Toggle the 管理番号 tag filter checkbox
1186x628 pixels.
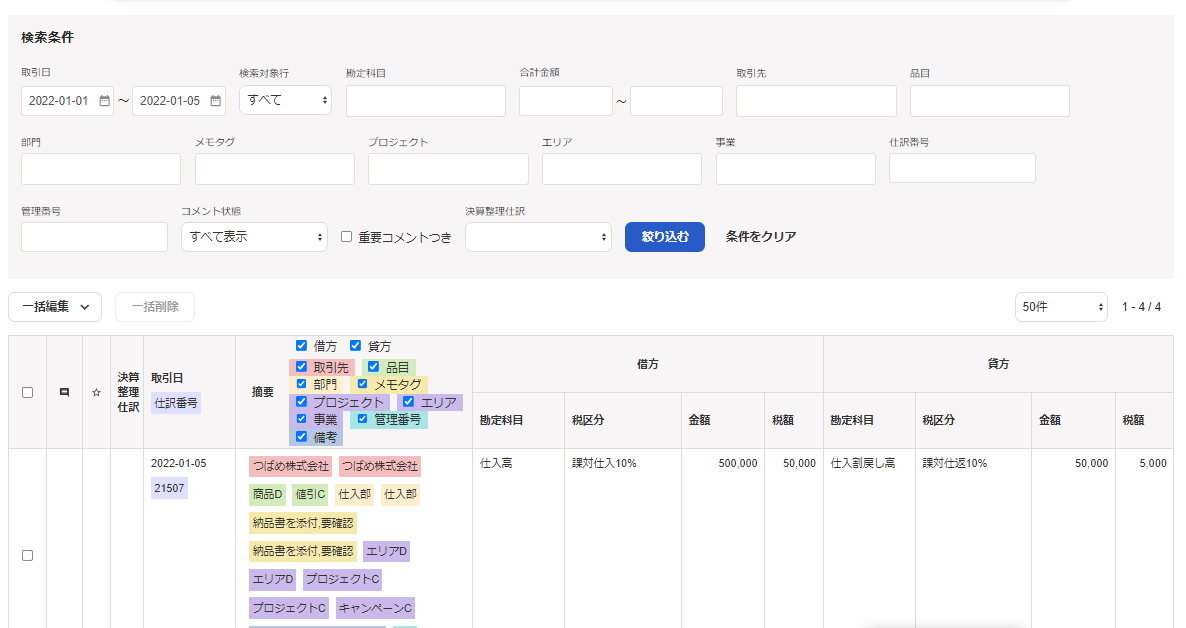click(x=362, y=418)
